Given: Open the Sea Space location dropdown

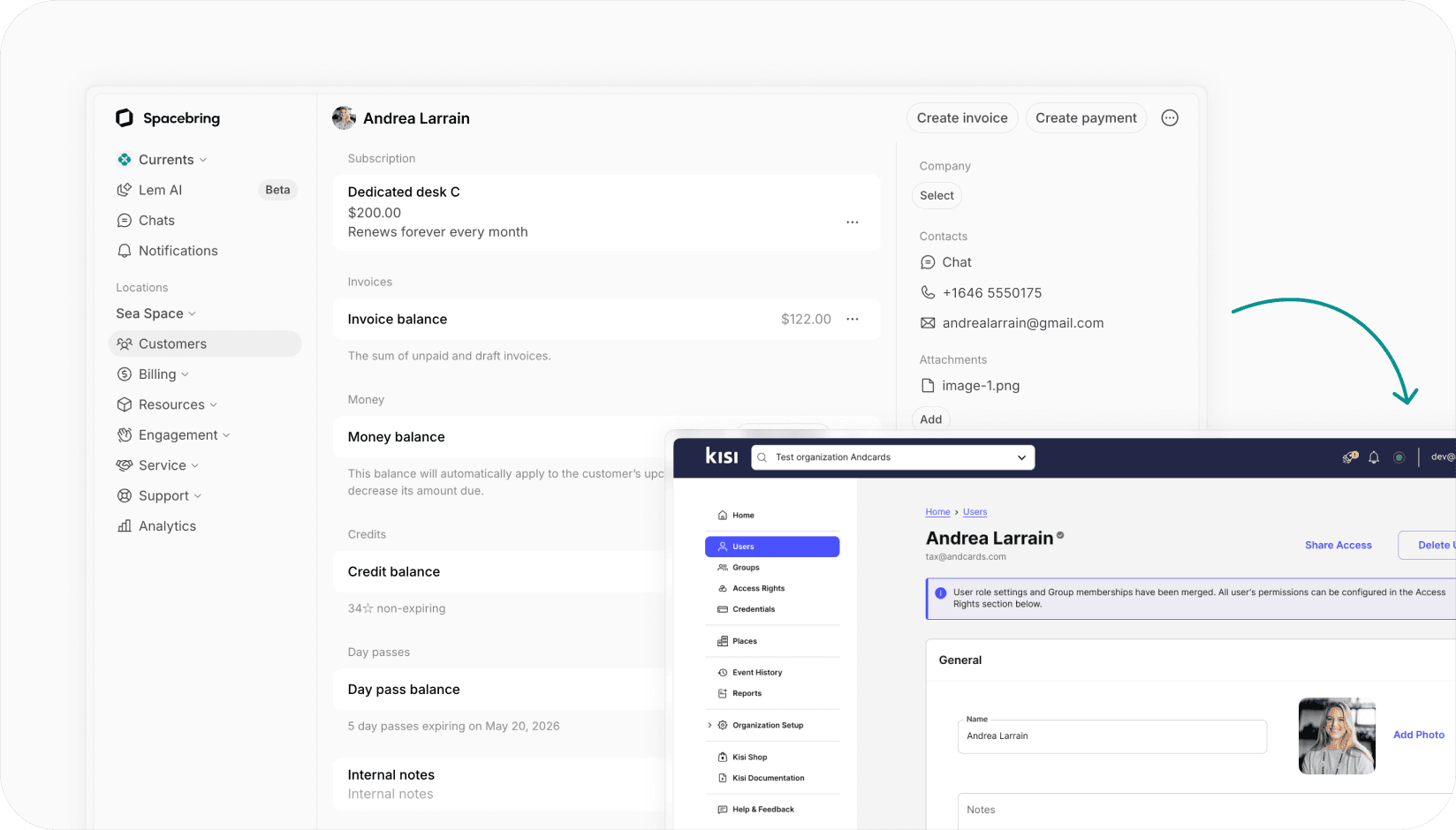Looking at the screenshot, I should coord(155,313).
